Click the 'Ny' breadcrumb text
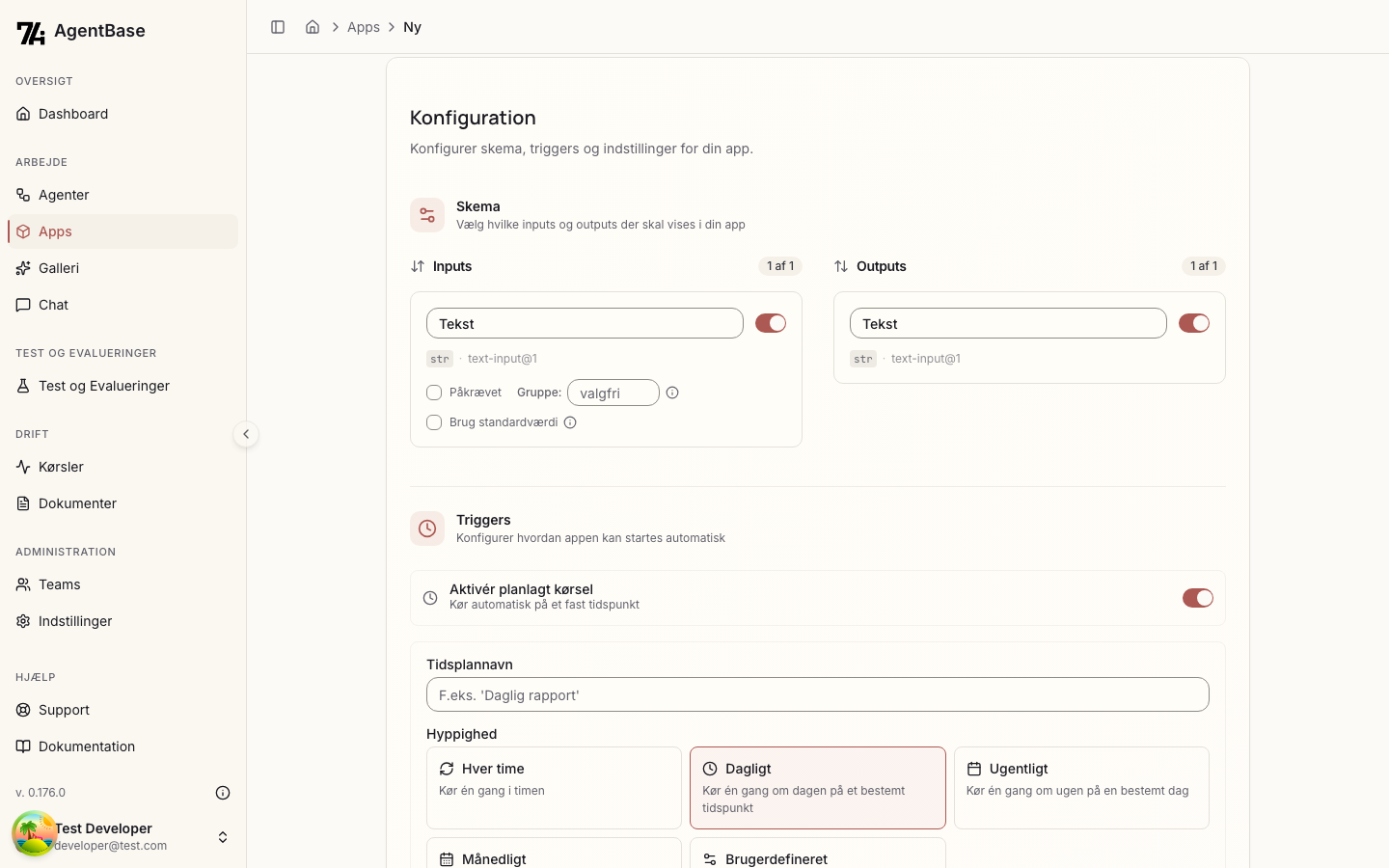 tap(412, 27)
